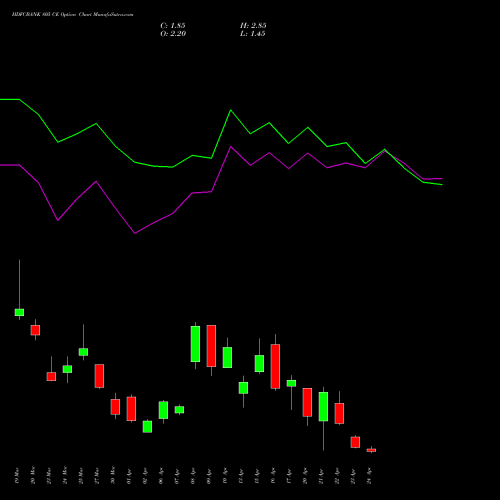Viewport: 500px width, 500px height.
Task: Select the open value O: 2.20
Action: point(173,34)
